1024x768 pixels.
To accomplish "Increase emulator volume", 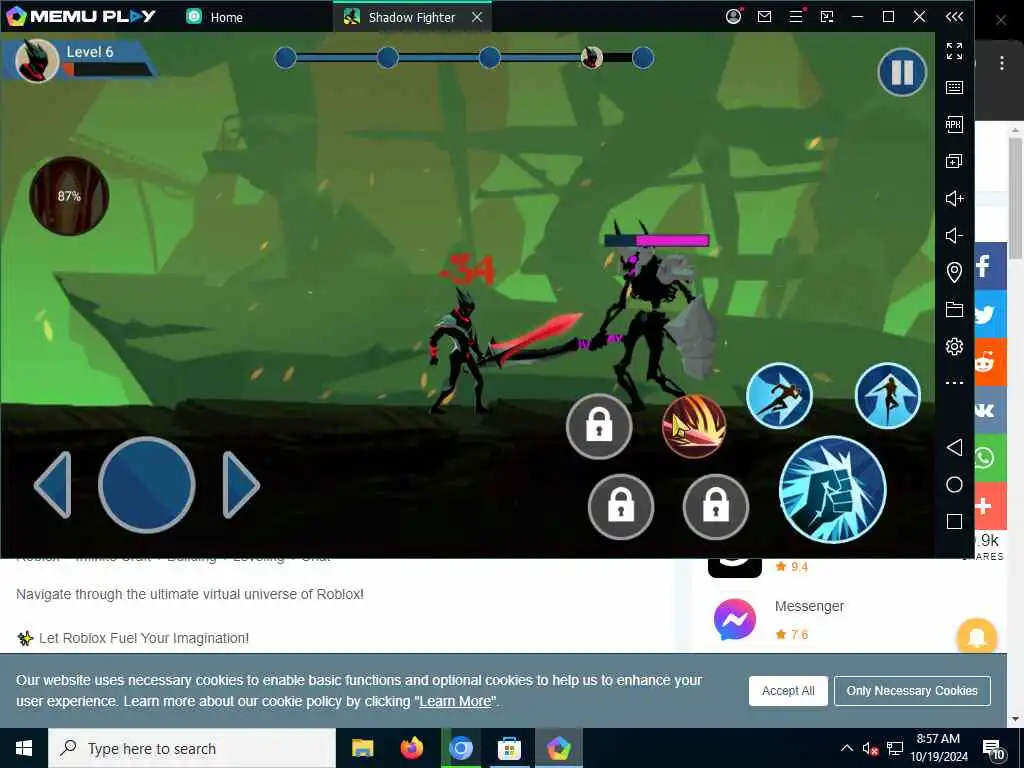I will pyautogui.click(x=954, y=199).
